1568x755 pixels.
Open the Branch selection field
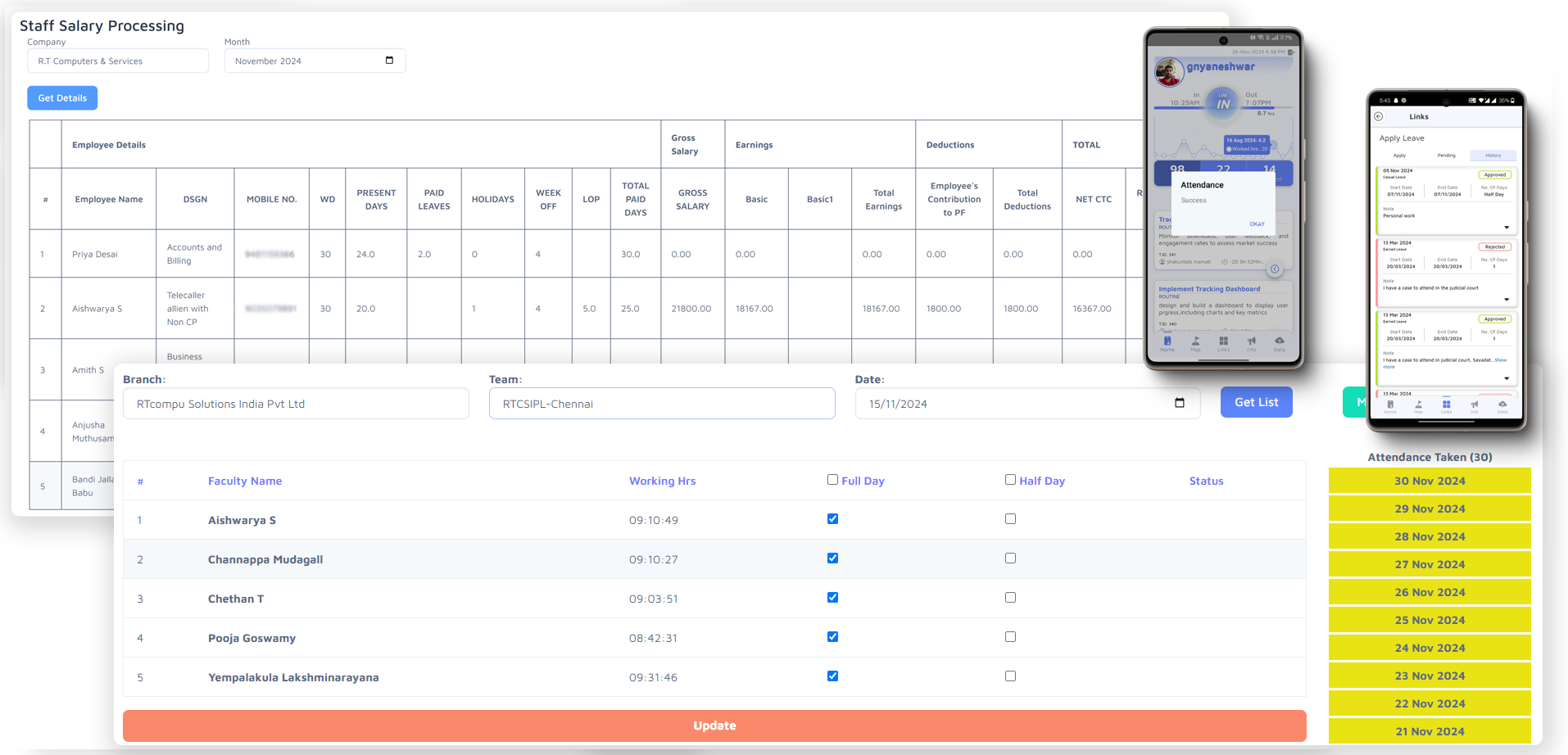point(296,404)
